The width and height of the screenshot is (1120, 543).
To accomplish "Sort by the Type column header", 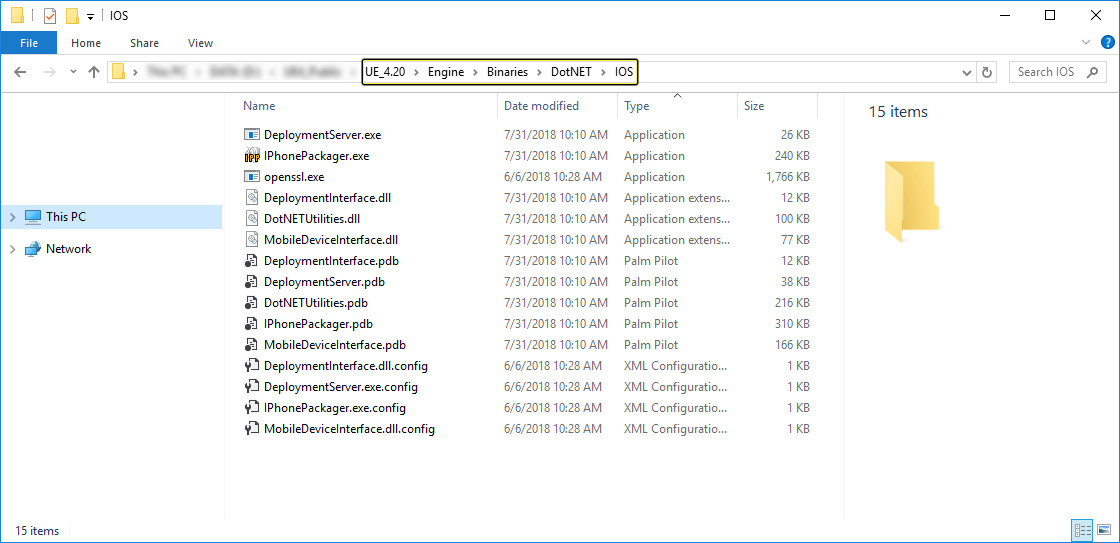I will (636, 106).
